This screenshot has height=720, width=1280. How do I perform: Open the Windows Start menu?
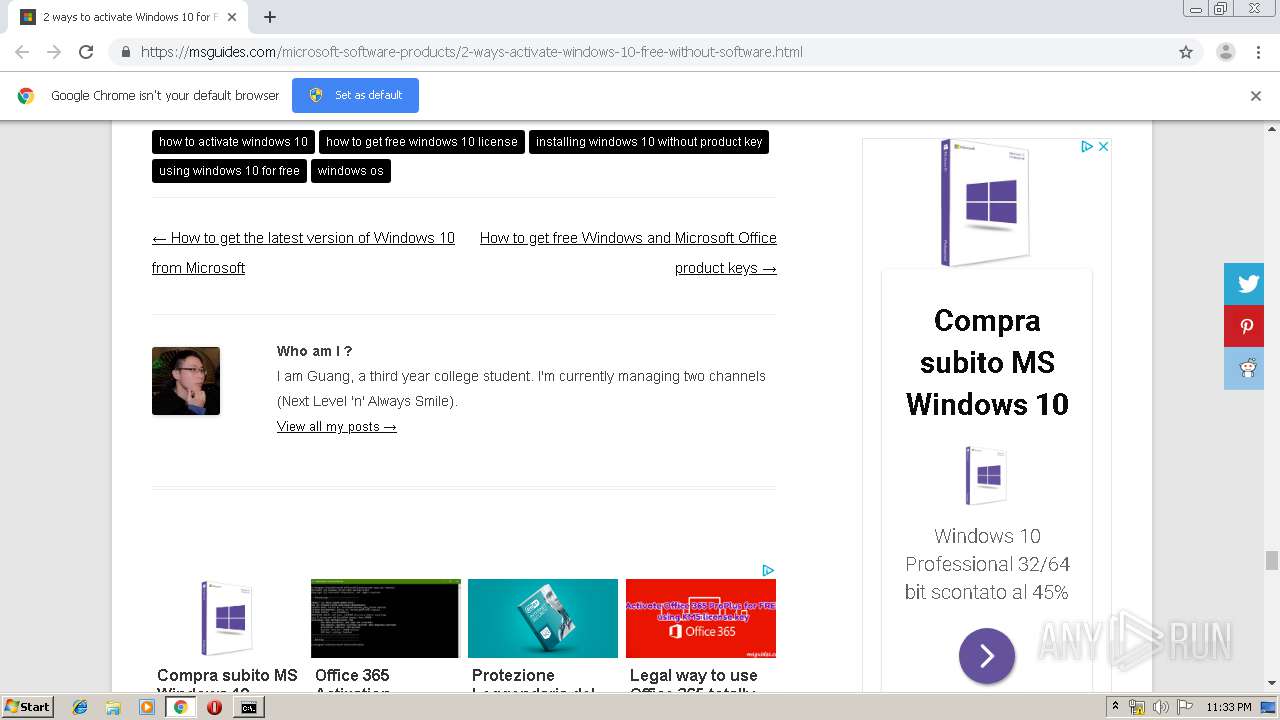tap(28, 706)
